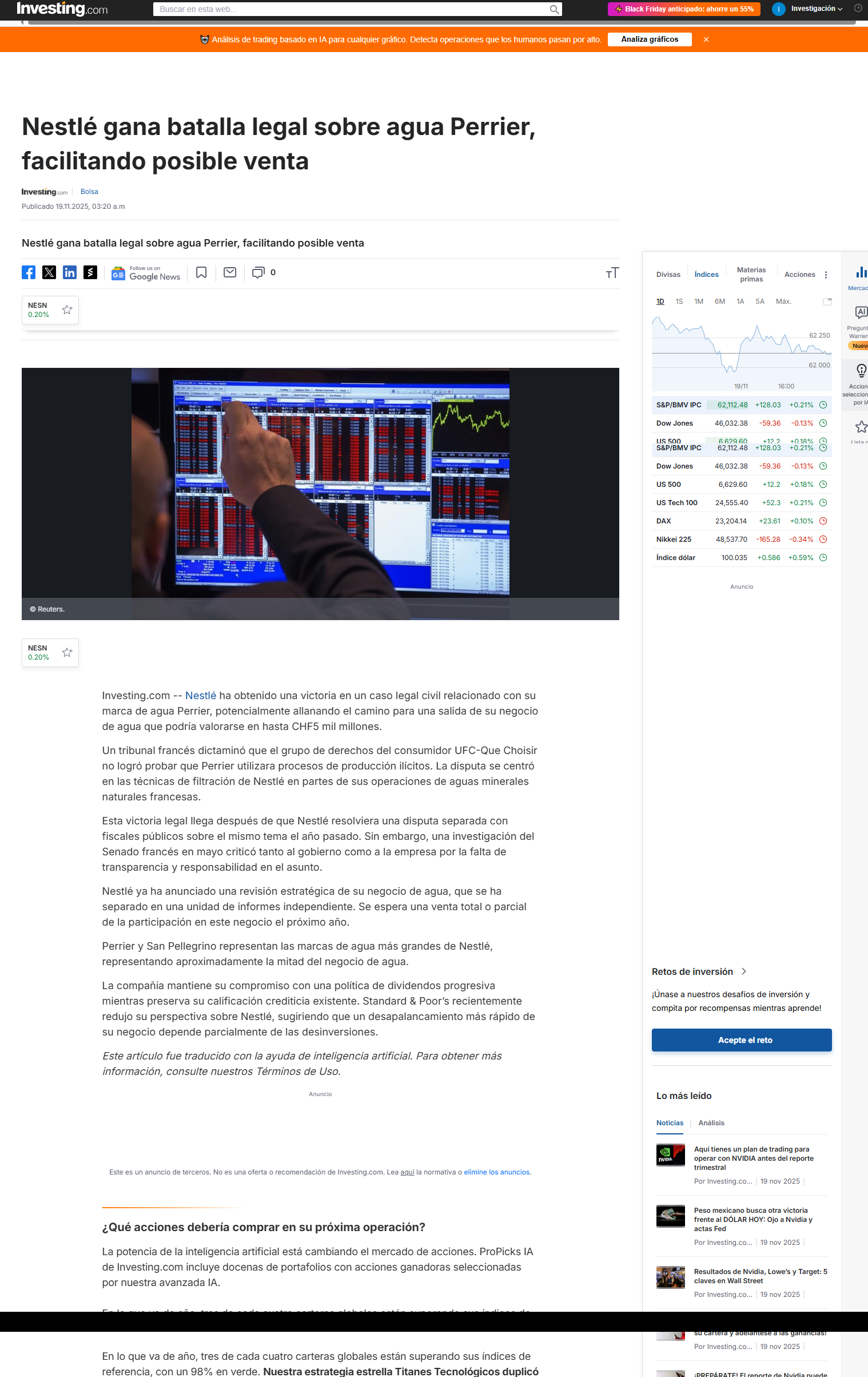Click the magnifier search icon
The image size is (868, 1377).
(554, 9)
